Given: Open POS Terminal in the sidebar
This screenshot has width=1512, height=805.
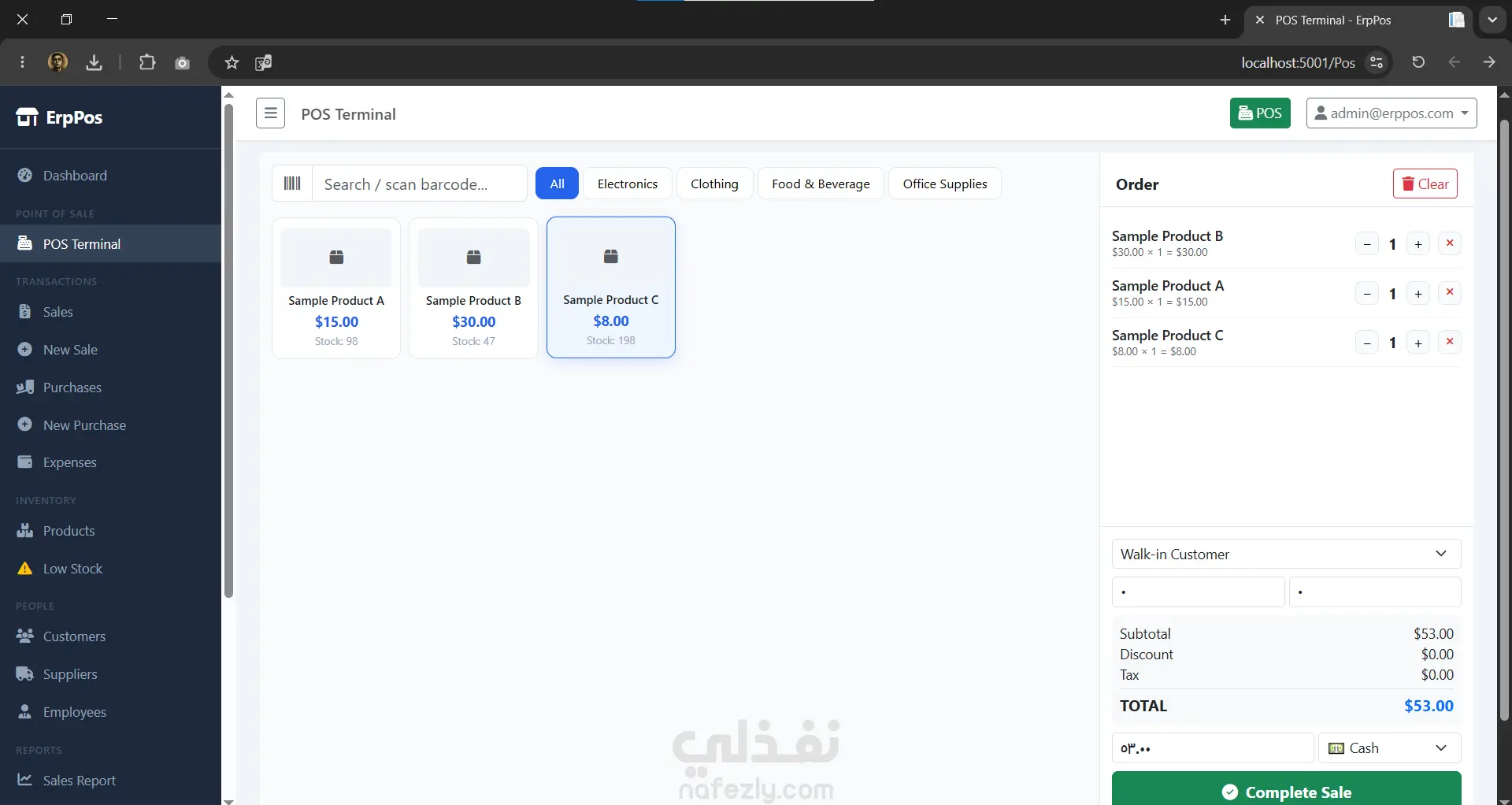Looking at the screenshot, I should pyautogui.click(x=110, y=244).
